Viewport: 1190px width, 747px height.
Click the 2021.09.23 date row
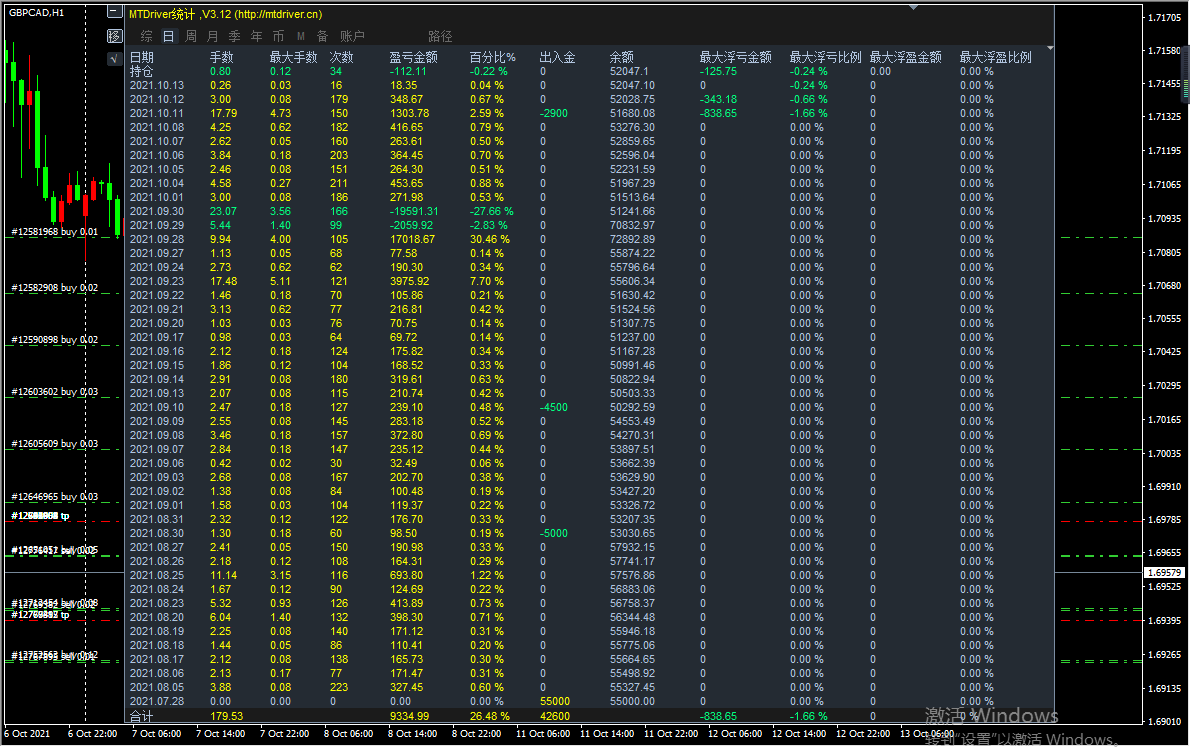tap(157, 281)
